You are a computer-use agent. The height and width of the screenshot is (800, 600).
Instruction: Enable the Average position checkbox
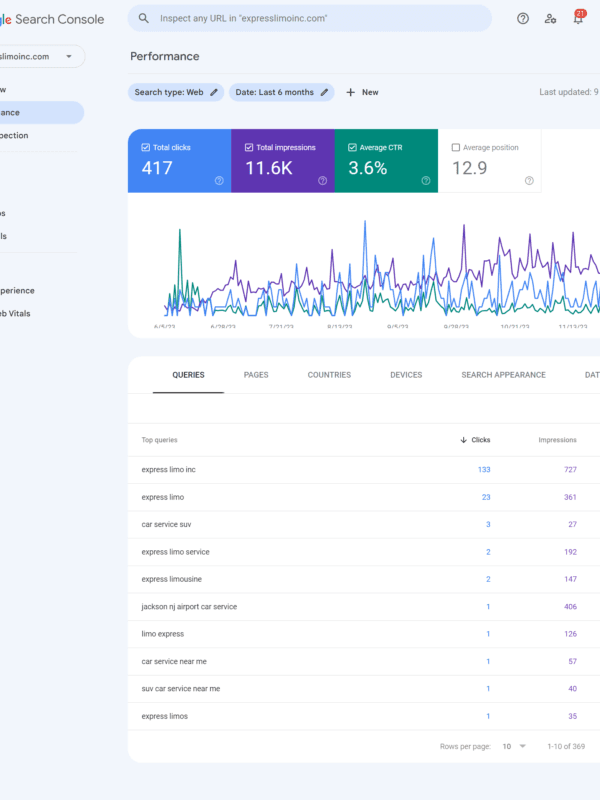[x=456, y=147]
